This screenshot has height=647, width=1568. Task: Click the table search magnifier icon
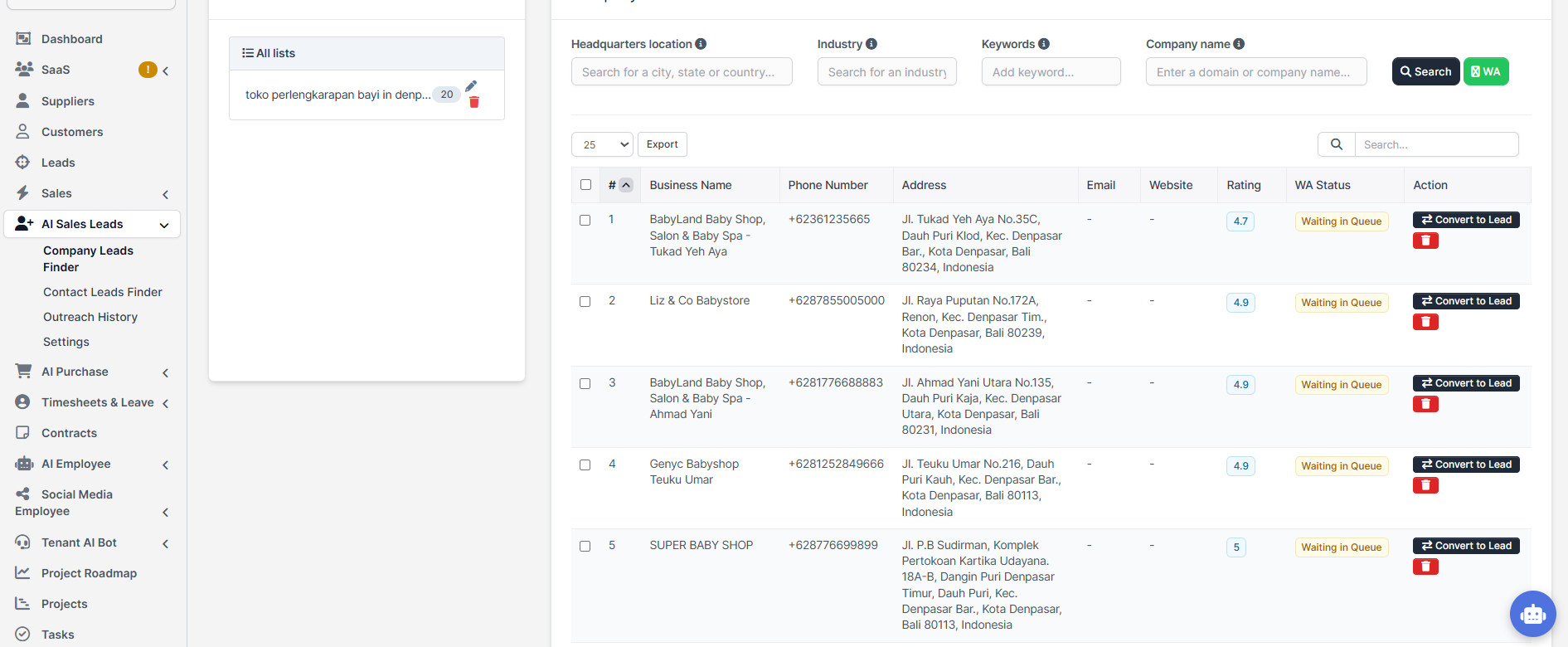pos(1337,144)
